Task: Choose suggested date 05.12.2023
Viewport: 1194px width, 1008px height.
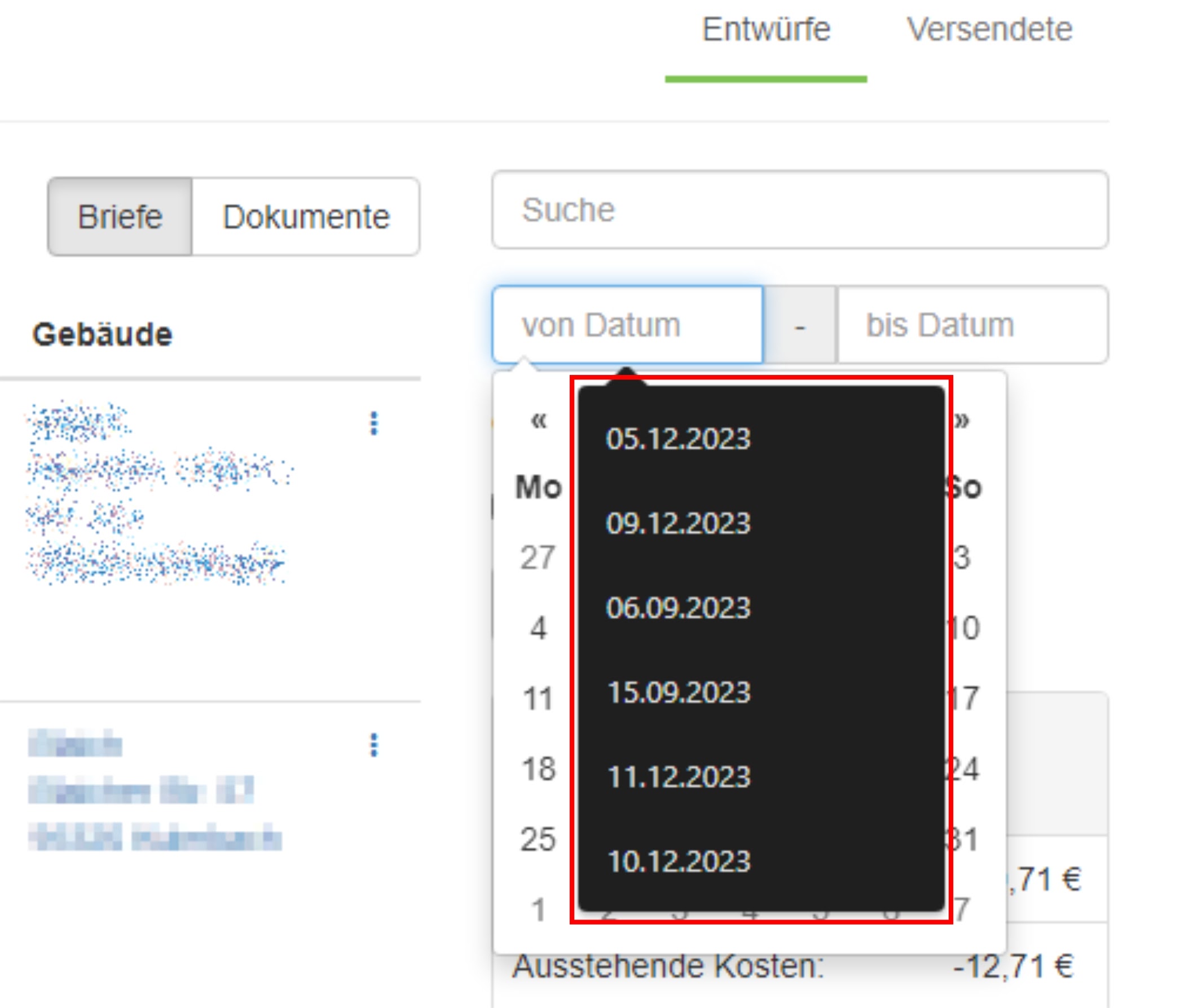Action: (x=678, y=439)
